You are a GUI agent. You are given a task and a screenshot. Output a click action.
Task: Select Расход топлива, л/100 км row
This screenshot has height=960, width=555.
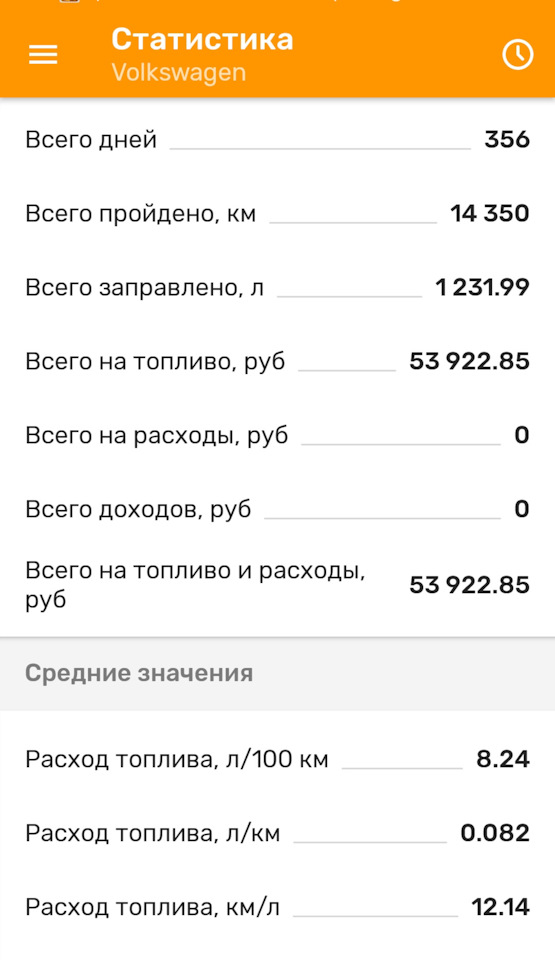pyautogui.click(x=278, y=760)
